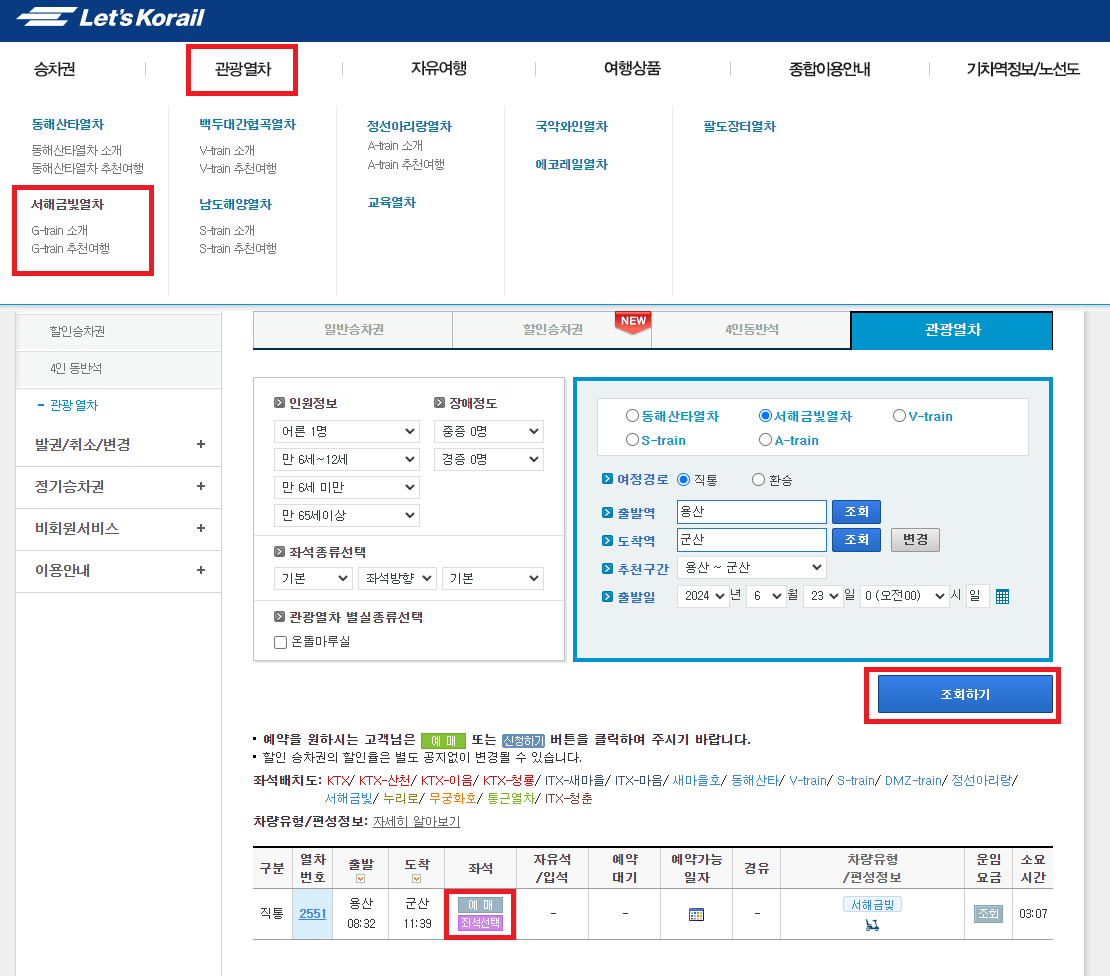Image resolution: width=1110 pixels, height=976 pixels.
Task: Select the A-train radio button
Action: [x=765, y=440]
